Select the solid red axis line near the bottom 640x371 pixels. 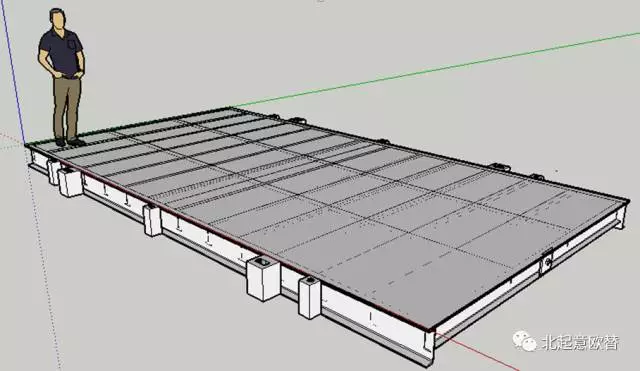coord(476,352)
